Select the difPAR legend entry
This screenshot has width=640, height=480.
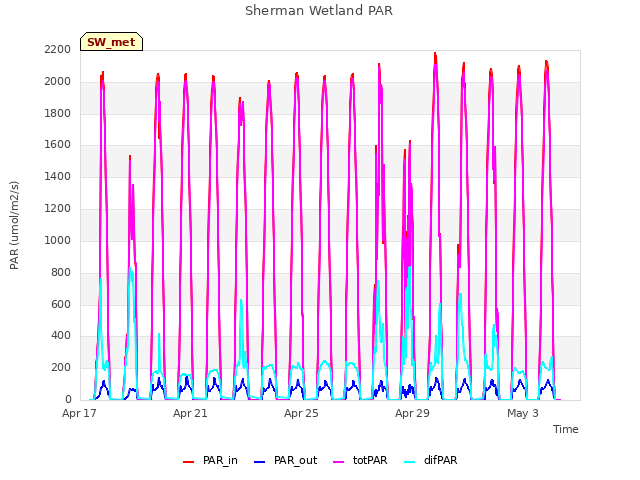(431, 460)
